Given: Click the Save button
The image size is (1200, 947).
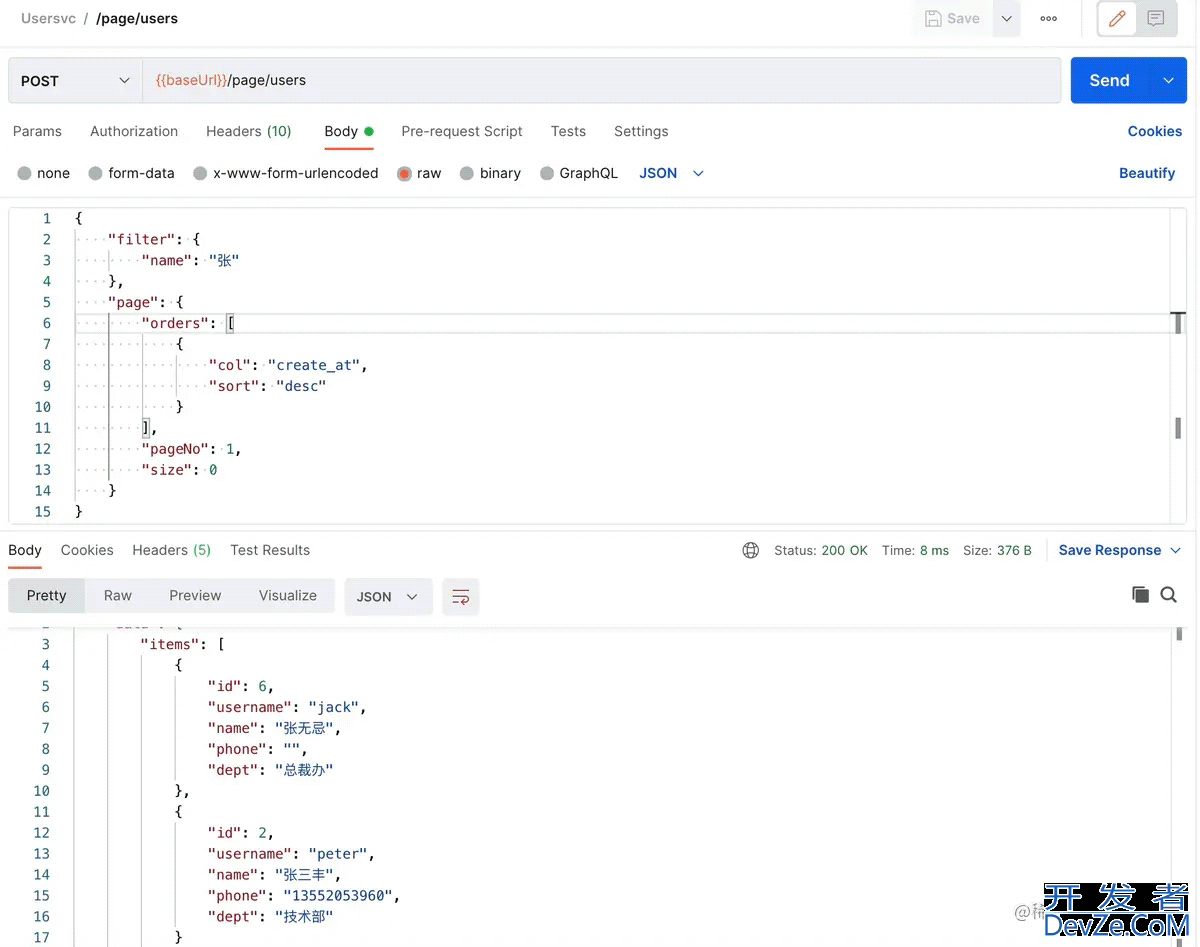Looking at the screenshot, I should tap(952, 19).
